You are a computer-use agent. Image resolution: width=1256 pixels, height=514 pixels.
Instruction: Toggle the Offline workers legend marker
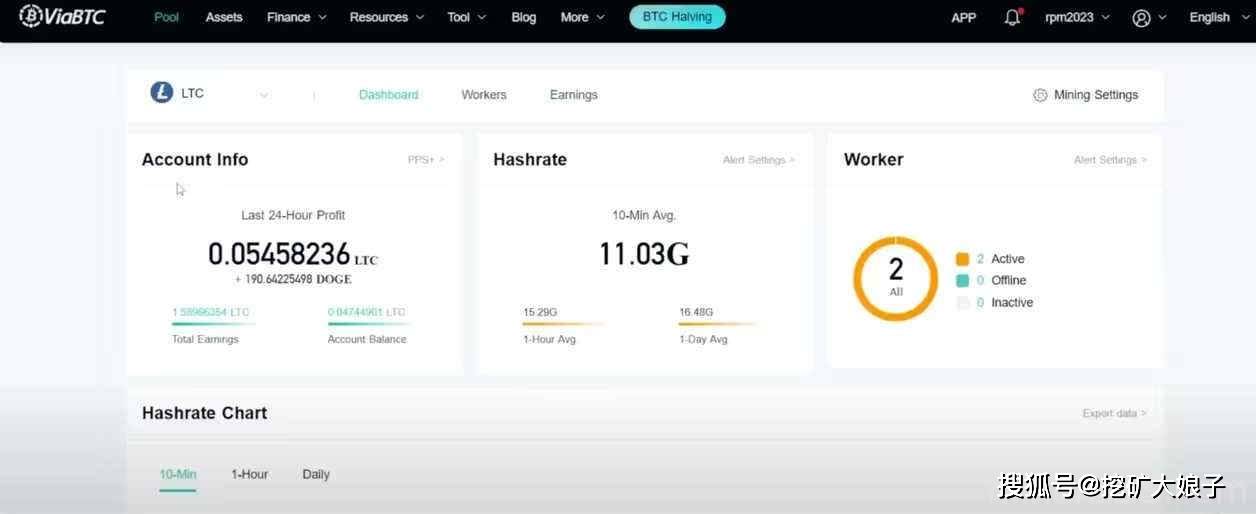coord(962,281)
